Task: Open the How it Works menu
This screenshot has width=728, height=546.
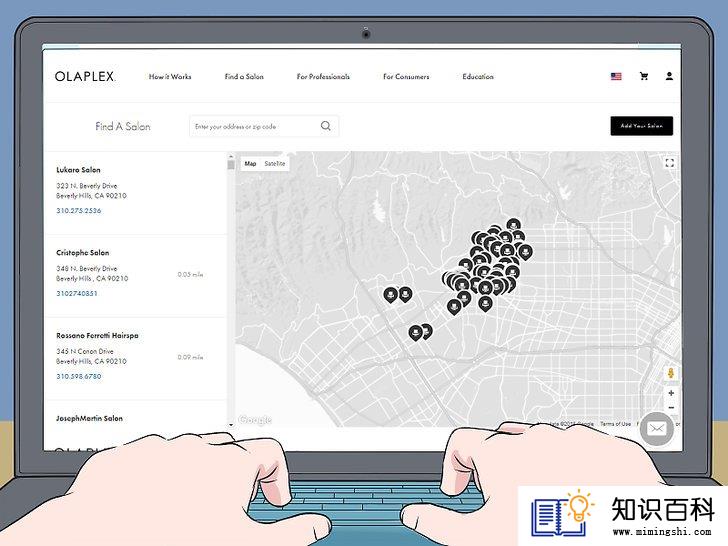Action: click(170, 77)
